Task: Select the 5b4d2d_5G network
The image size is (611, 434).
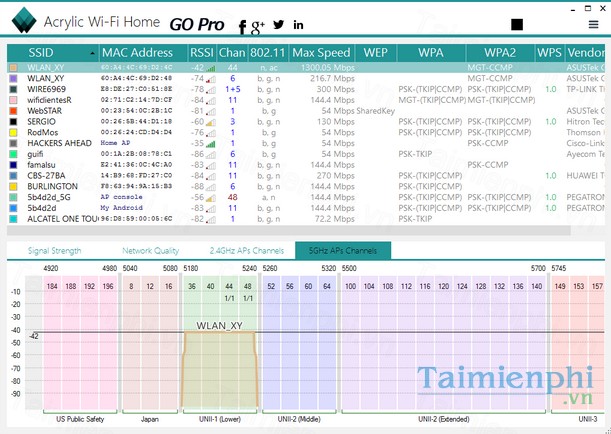Action: coord(306,198)
